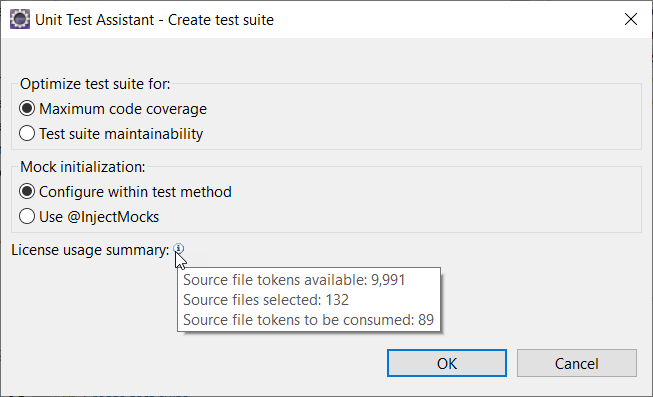Confirm with the OK button
The height and width of the screenshot is (397, 653).
tap(447, 363)
